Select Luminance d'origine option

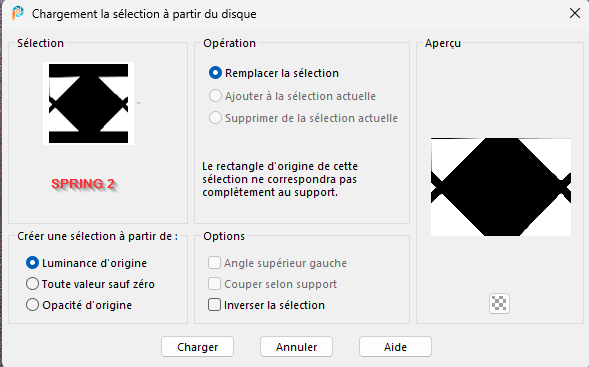point(32,263)
